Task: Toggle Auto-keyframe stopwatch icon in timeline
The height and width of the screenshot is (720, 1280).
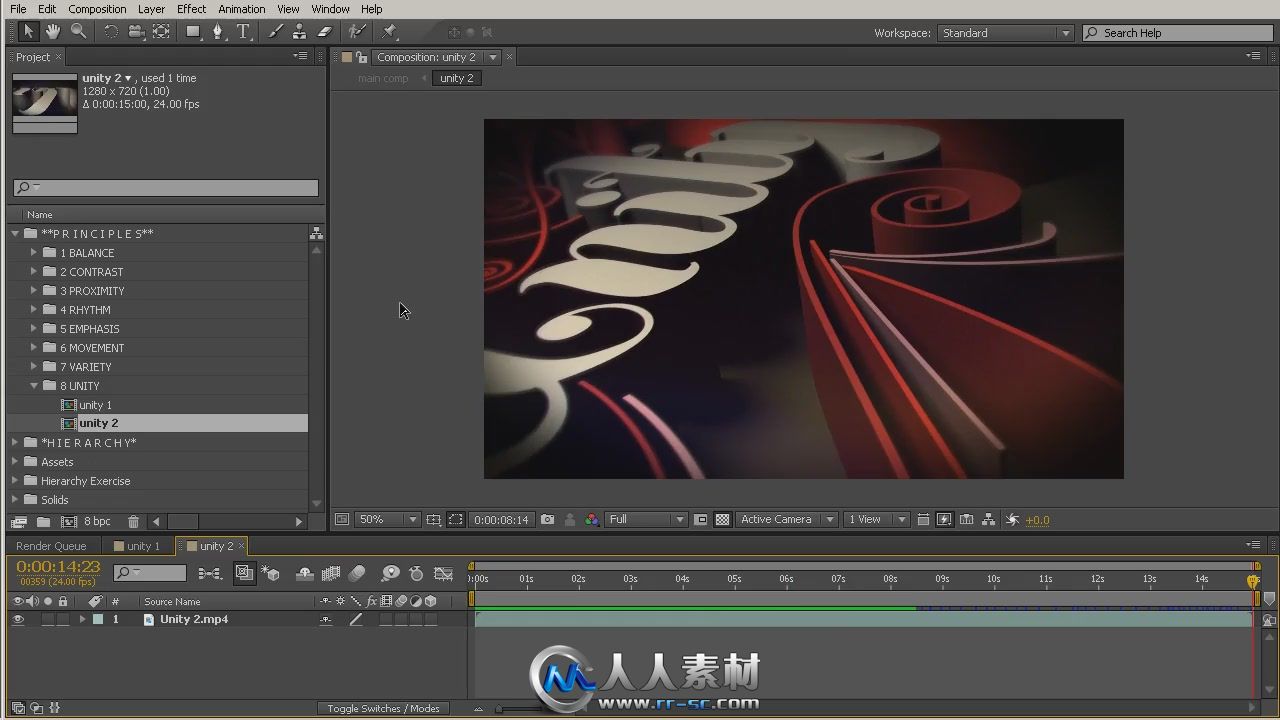Action: [x=416, y=573]
